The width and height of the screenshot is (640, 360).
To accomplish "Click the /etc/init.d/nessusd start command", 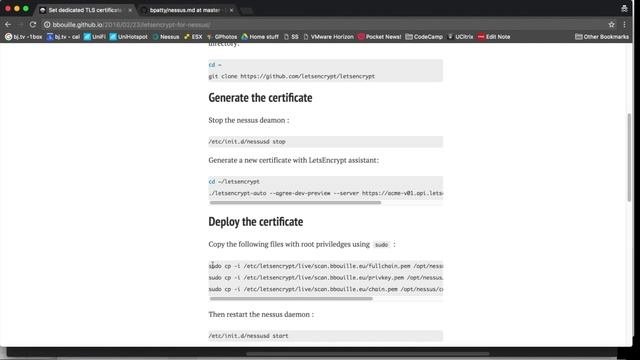I will [248, 336].
